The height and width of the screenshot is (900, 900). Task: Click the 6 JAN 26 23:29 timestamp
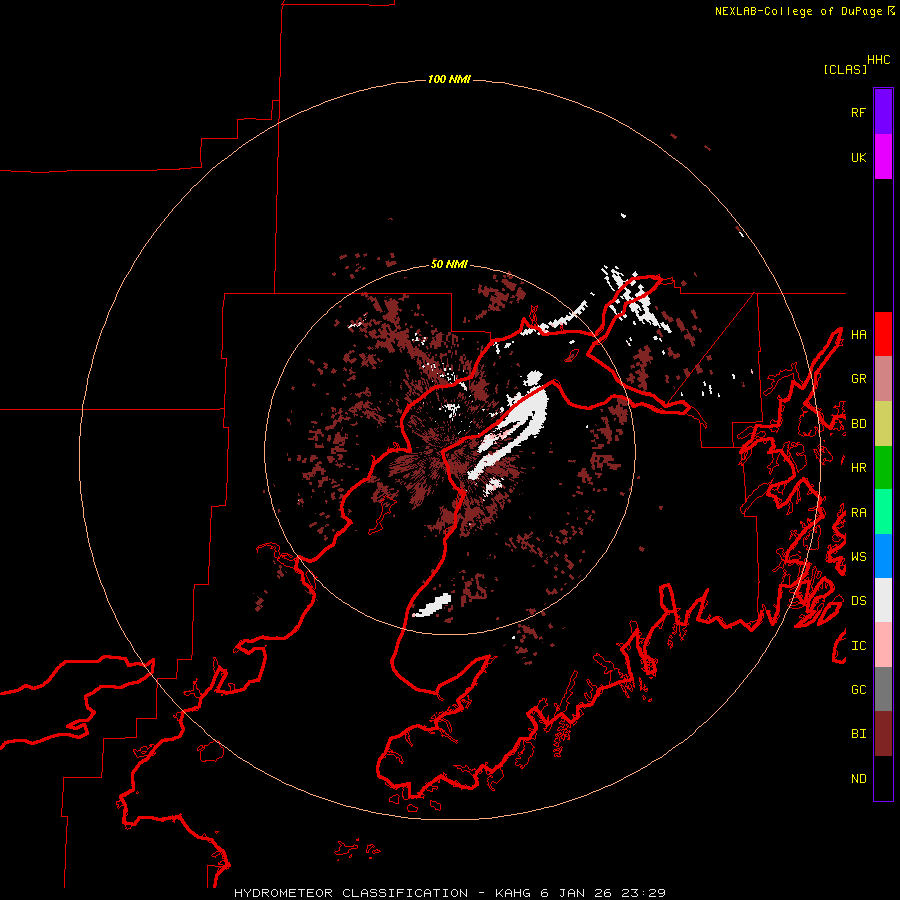[603, 893]
